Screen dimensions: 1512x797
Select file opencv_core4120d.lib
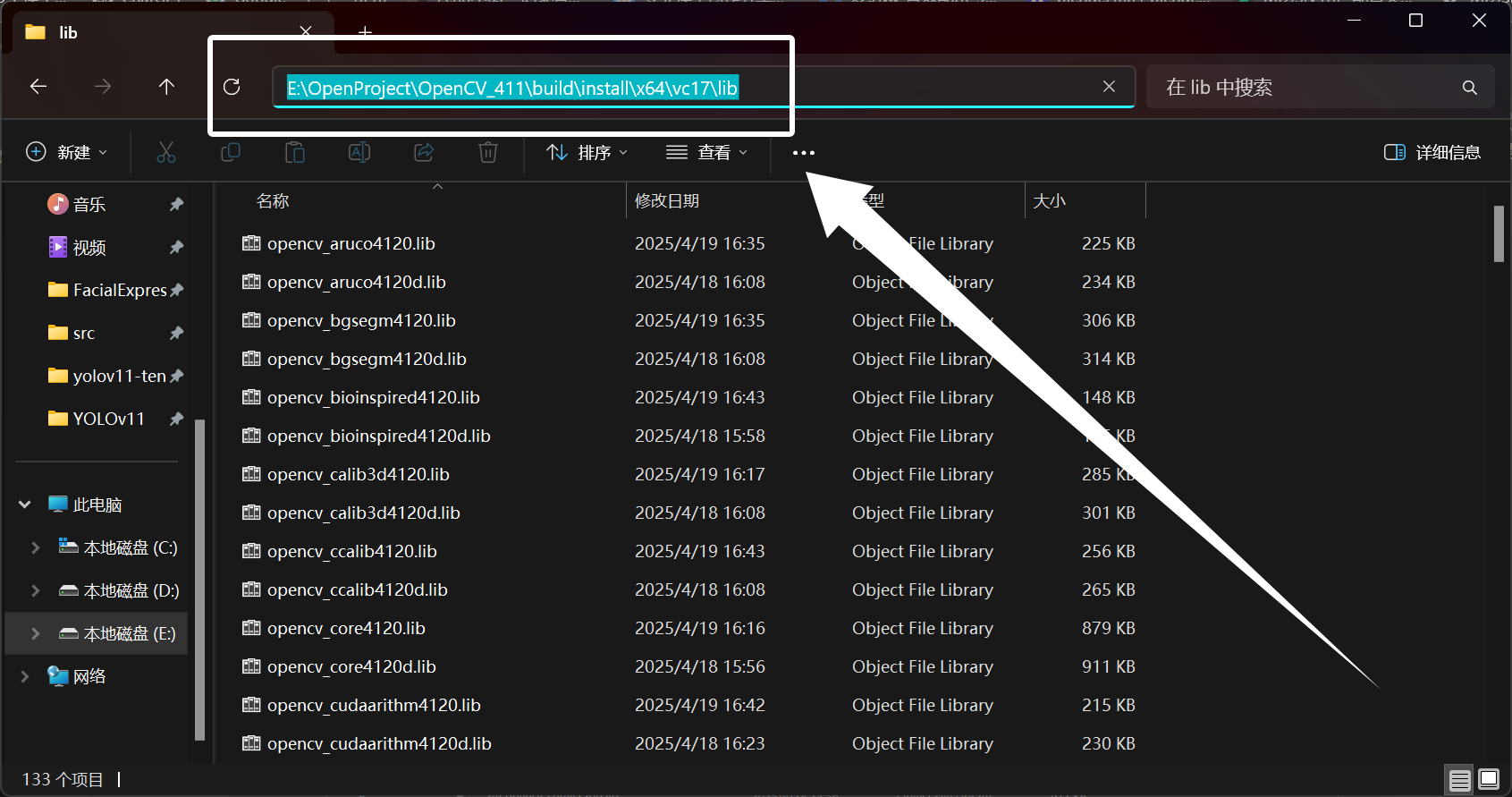click(x=351, y=666)
